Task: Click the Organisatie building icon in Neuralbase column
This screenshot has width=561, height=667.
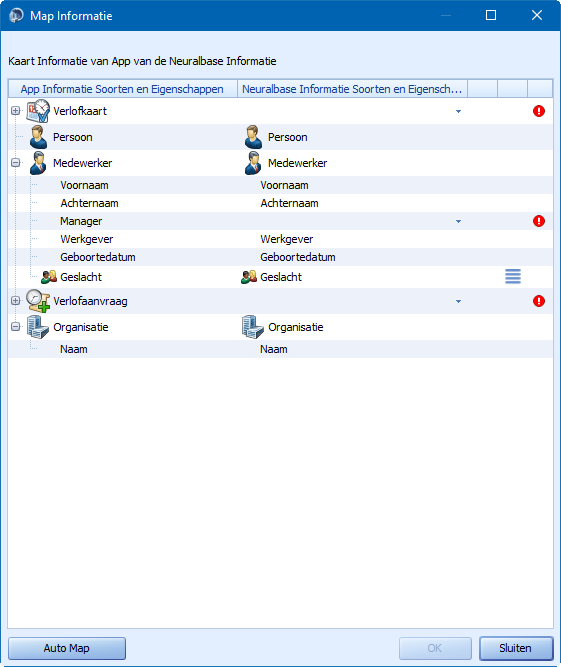Action: coord(253,327)
